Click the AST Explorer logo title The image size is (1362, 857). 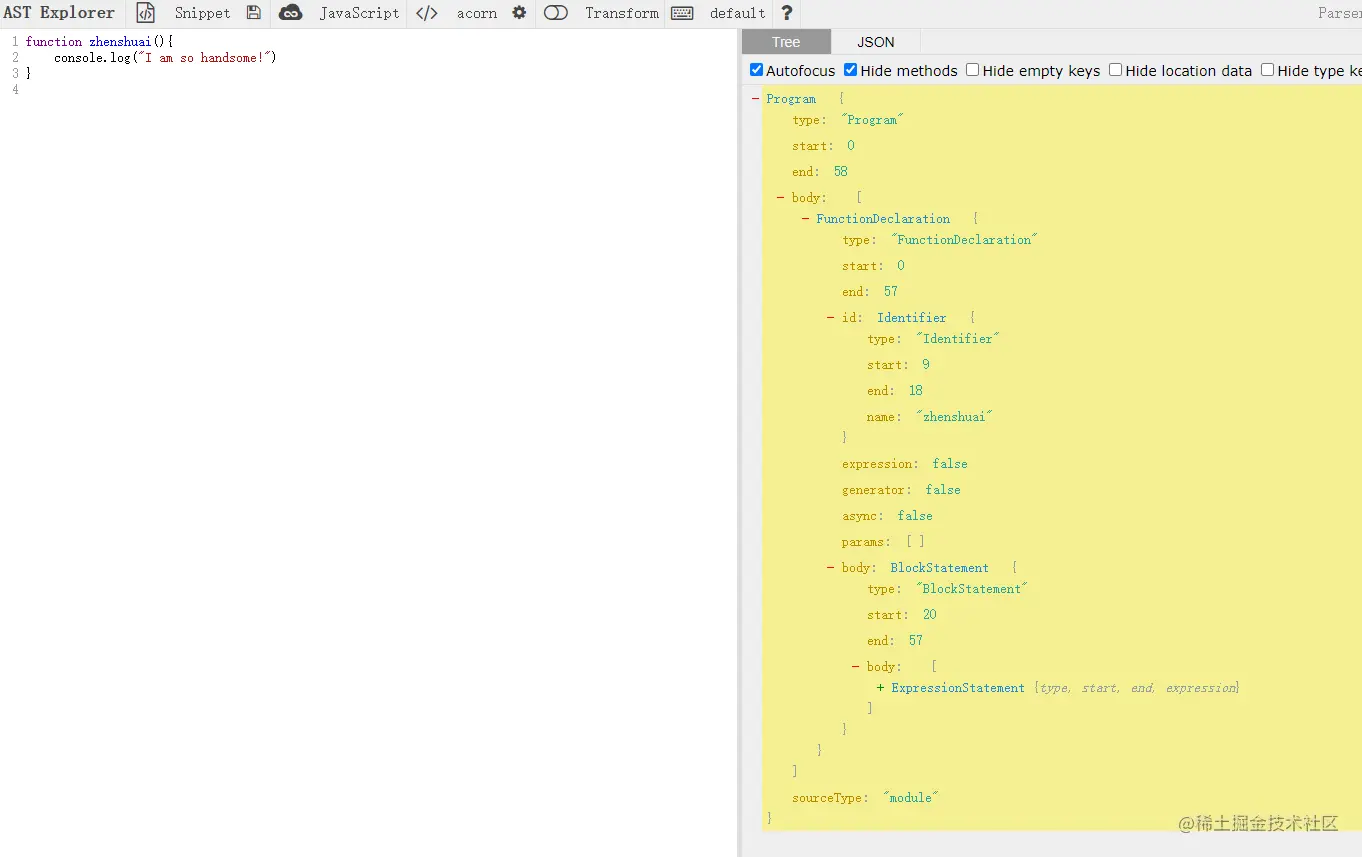pyautogui.click(x=59, y=13)
